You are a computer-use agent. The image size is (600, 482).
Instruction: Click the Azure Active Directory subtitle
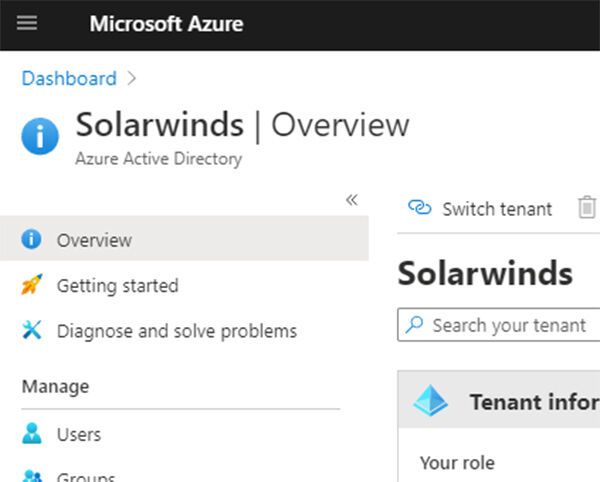[x=159, y=158]
